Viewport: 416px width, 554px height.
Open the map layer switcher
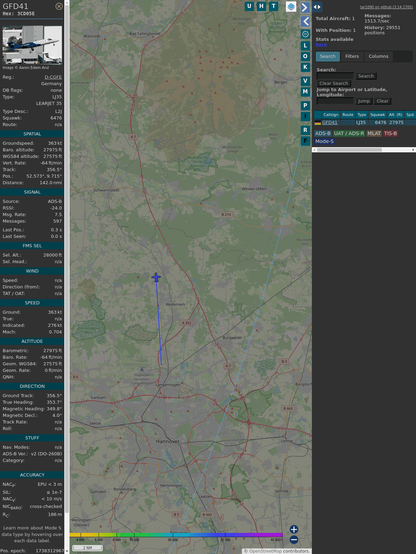click(291, 7)
